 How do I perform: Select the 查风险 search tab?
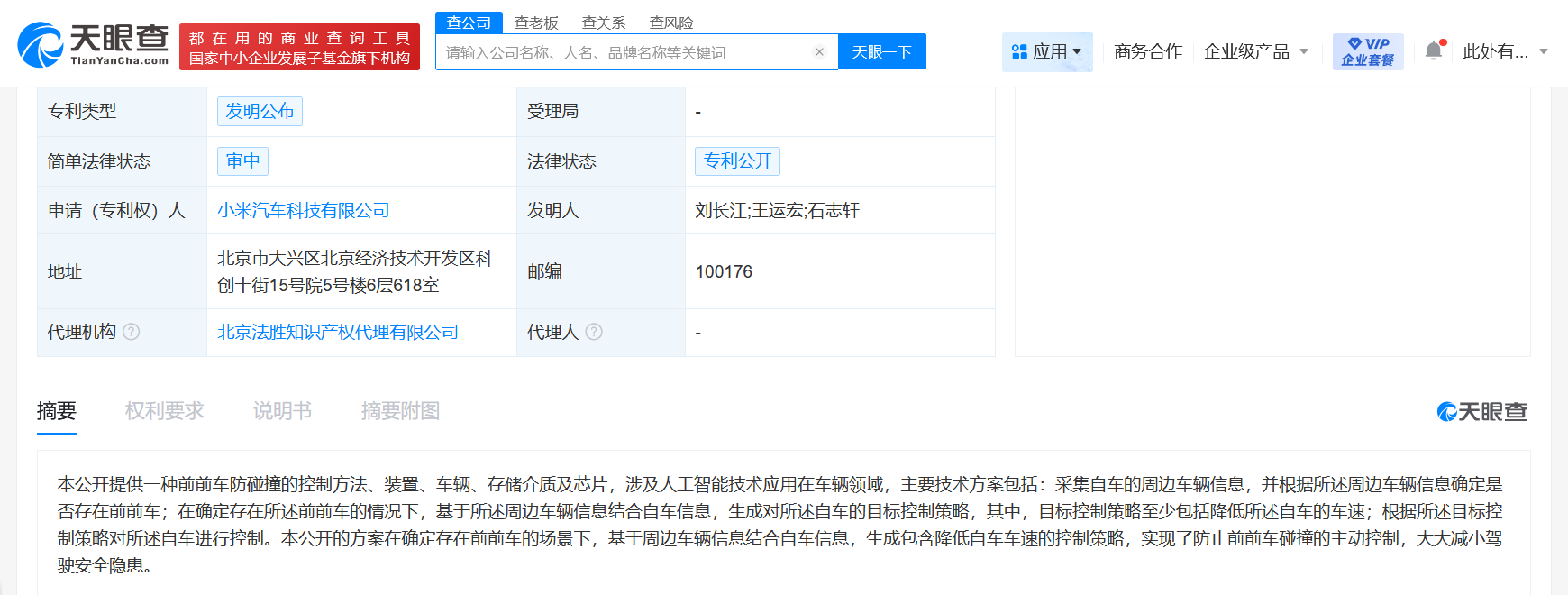click(x=671, y=23)
